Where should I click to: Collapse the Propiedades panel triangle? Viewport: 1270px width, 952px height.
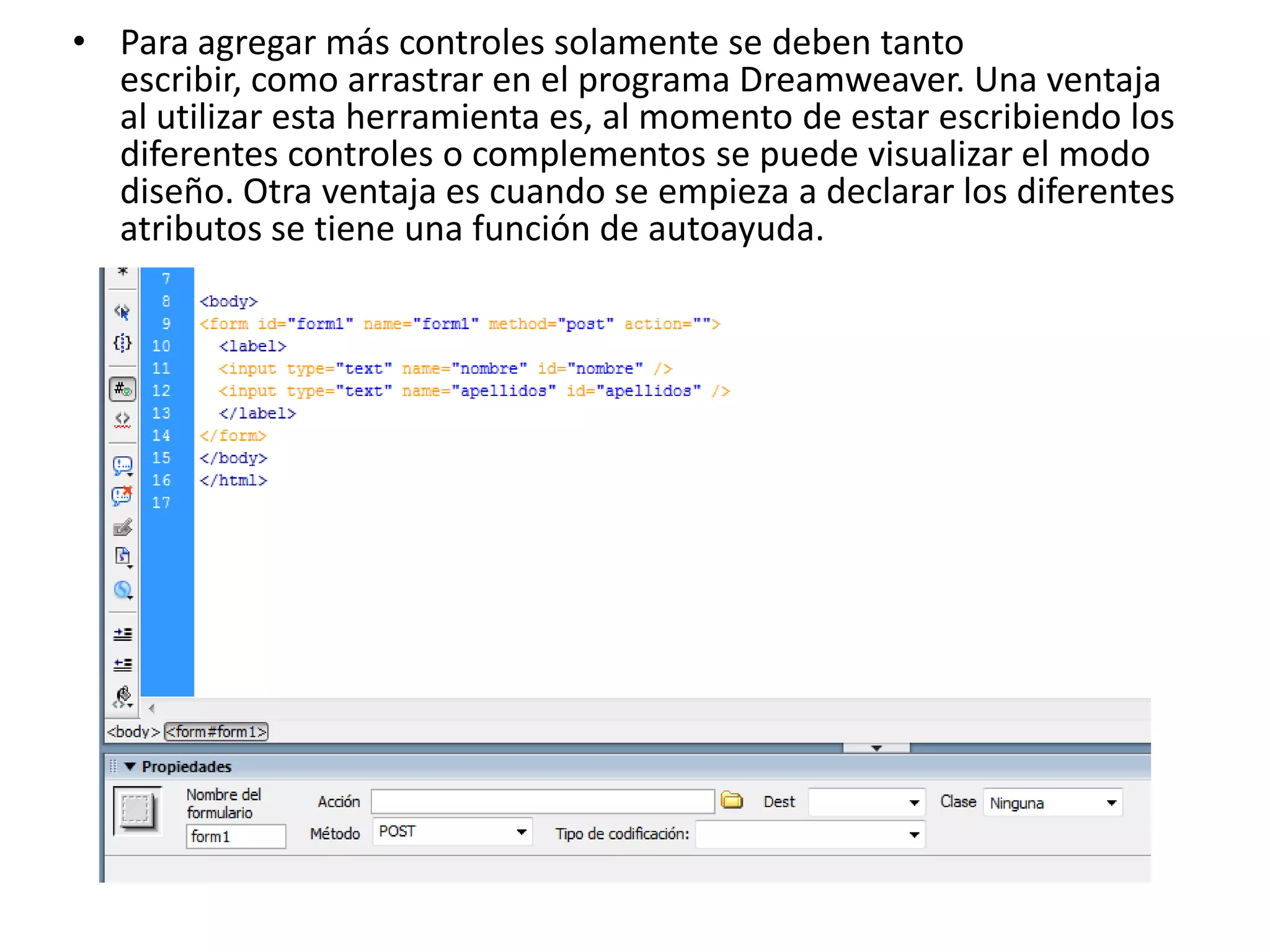point(130,767)
